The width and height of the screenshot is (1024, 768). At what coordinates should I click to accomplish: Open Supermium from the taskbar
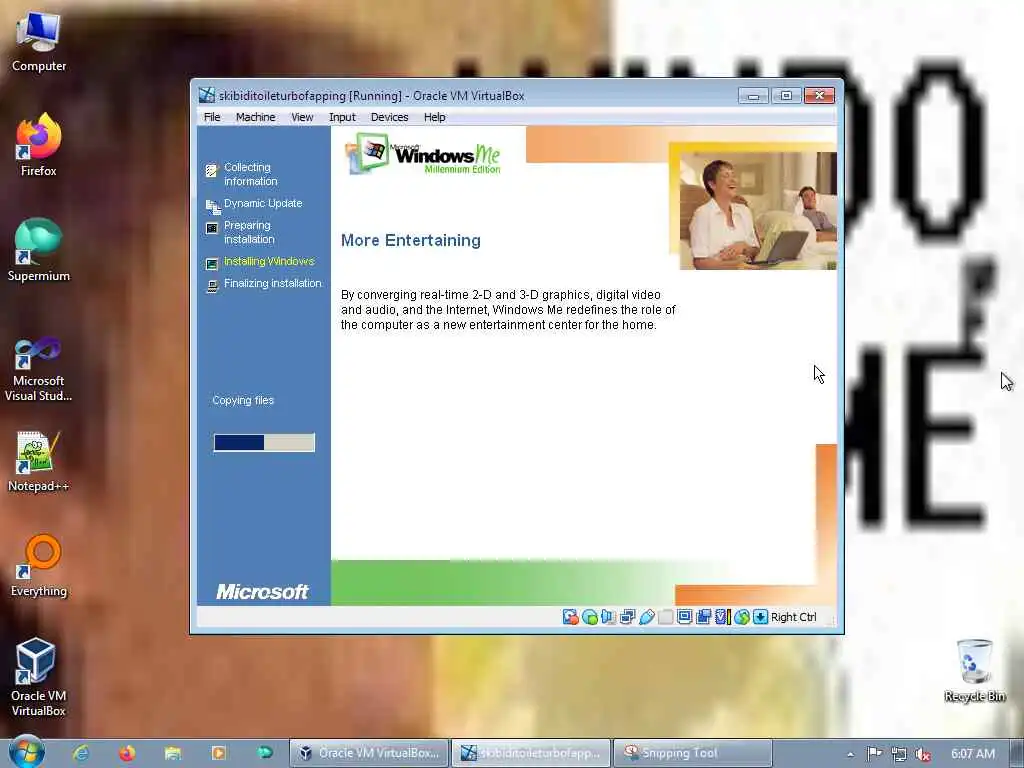pos(264,753)
